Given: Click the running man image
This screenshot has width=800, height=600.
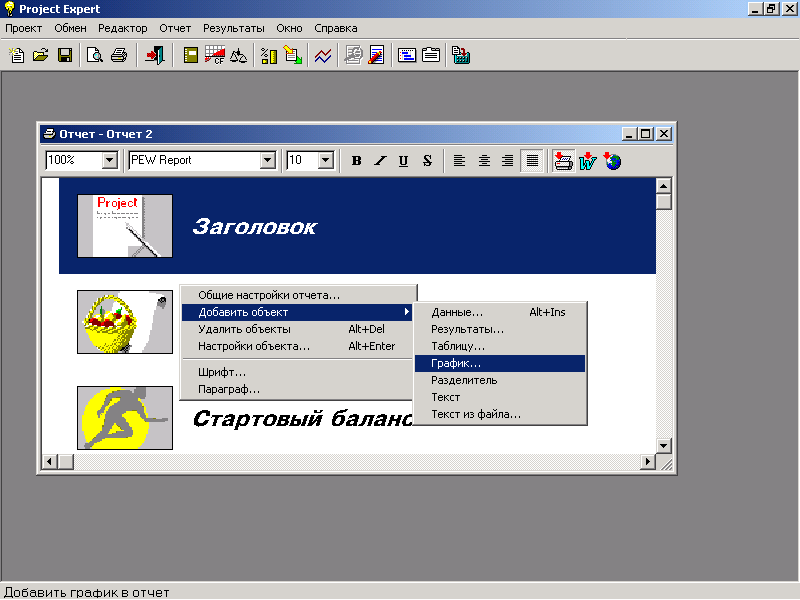Looking at the screenshot, I should 125,418.
